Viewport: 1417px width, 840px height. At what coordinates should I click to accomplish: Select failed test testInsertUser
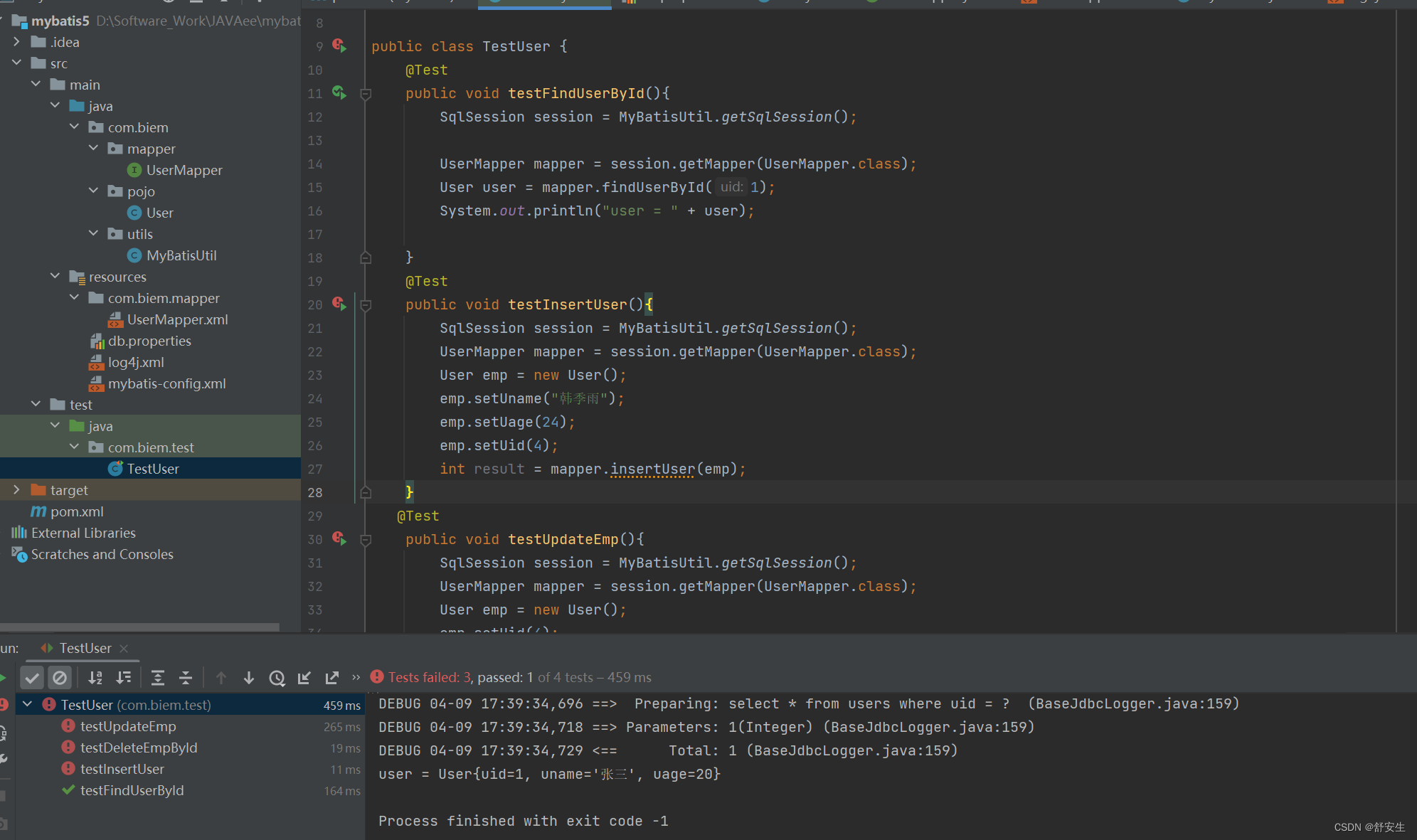point(122,769)
